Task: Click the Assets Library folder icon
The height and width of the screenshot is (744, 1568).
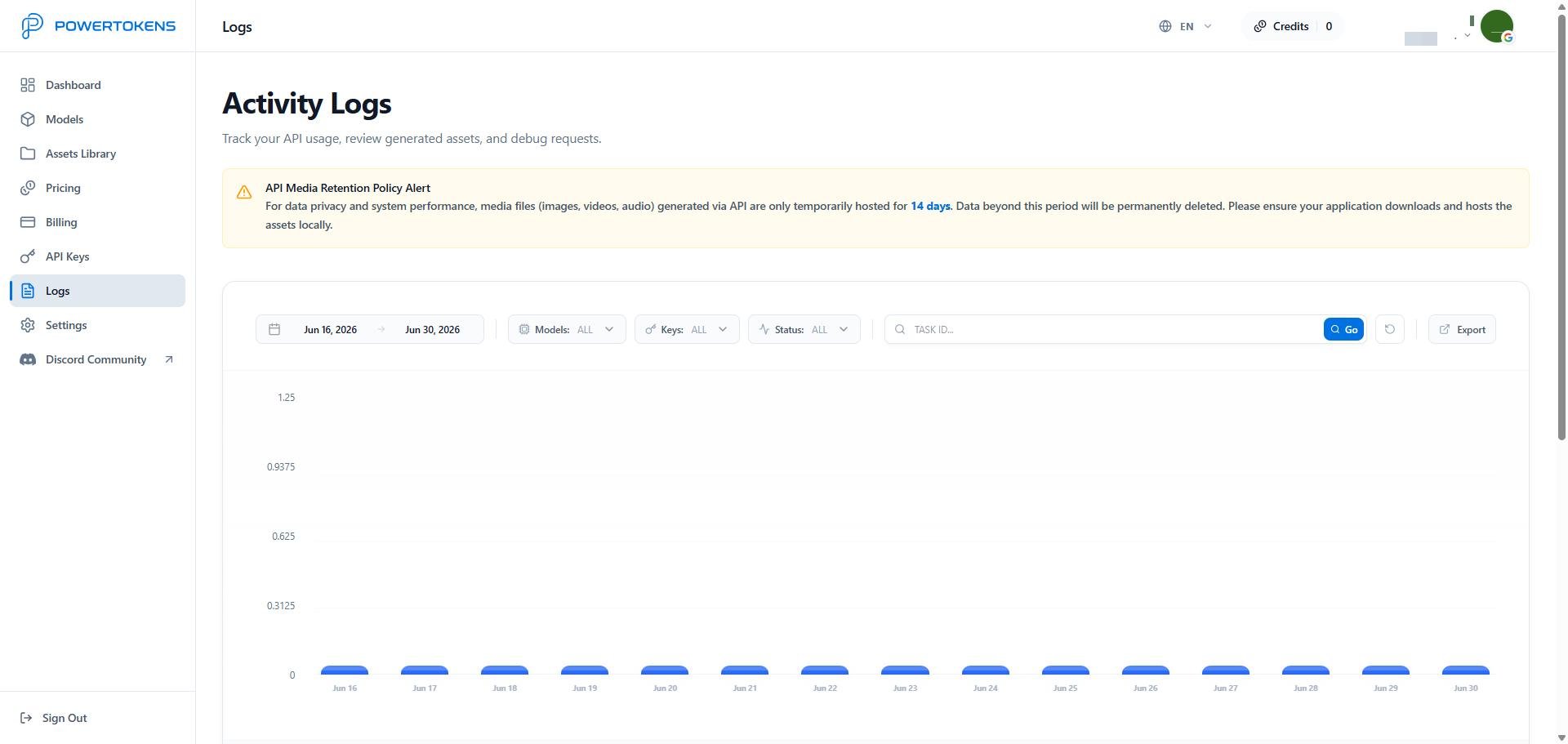Action: (x=28, y=154)
